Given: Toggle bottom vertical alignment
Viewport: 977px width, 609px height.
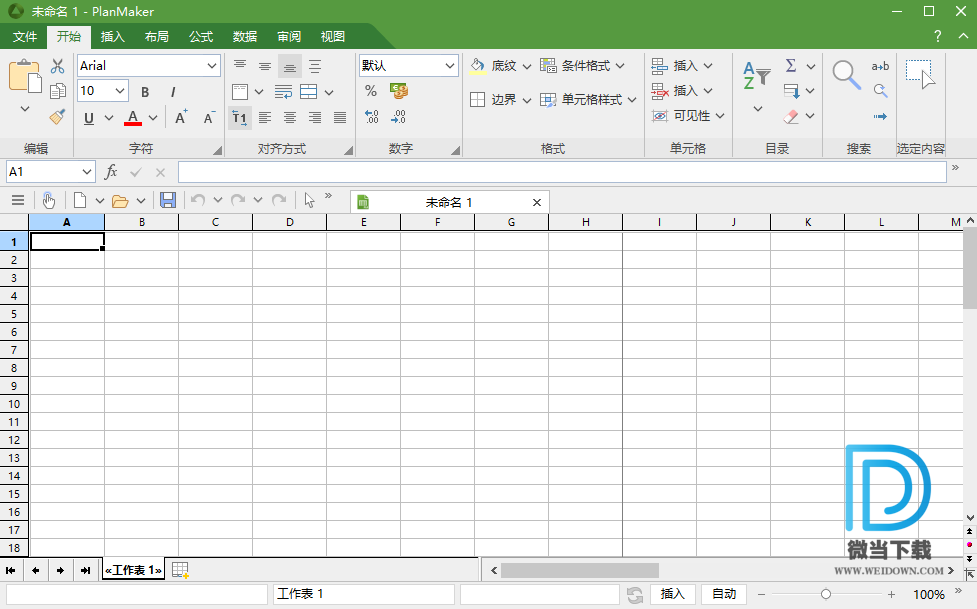Looking at the screenshot, I should point(290,66).
